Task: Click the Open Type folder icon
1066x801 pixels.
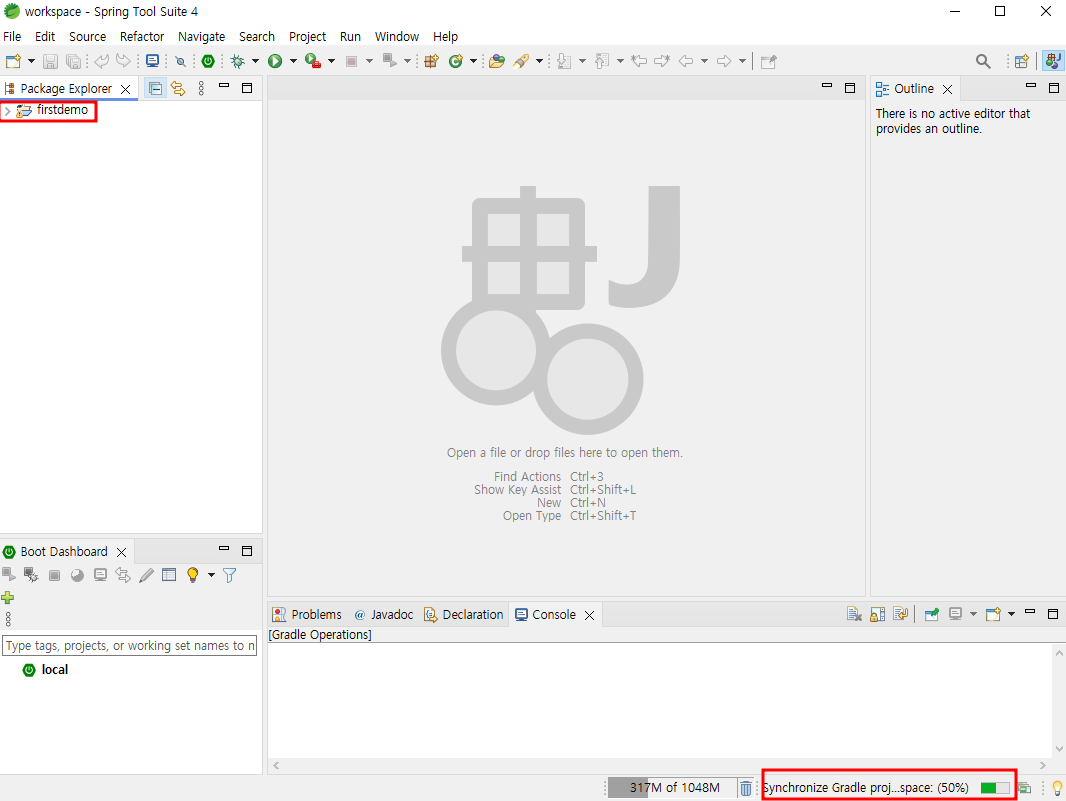Action: coord(497,61)
